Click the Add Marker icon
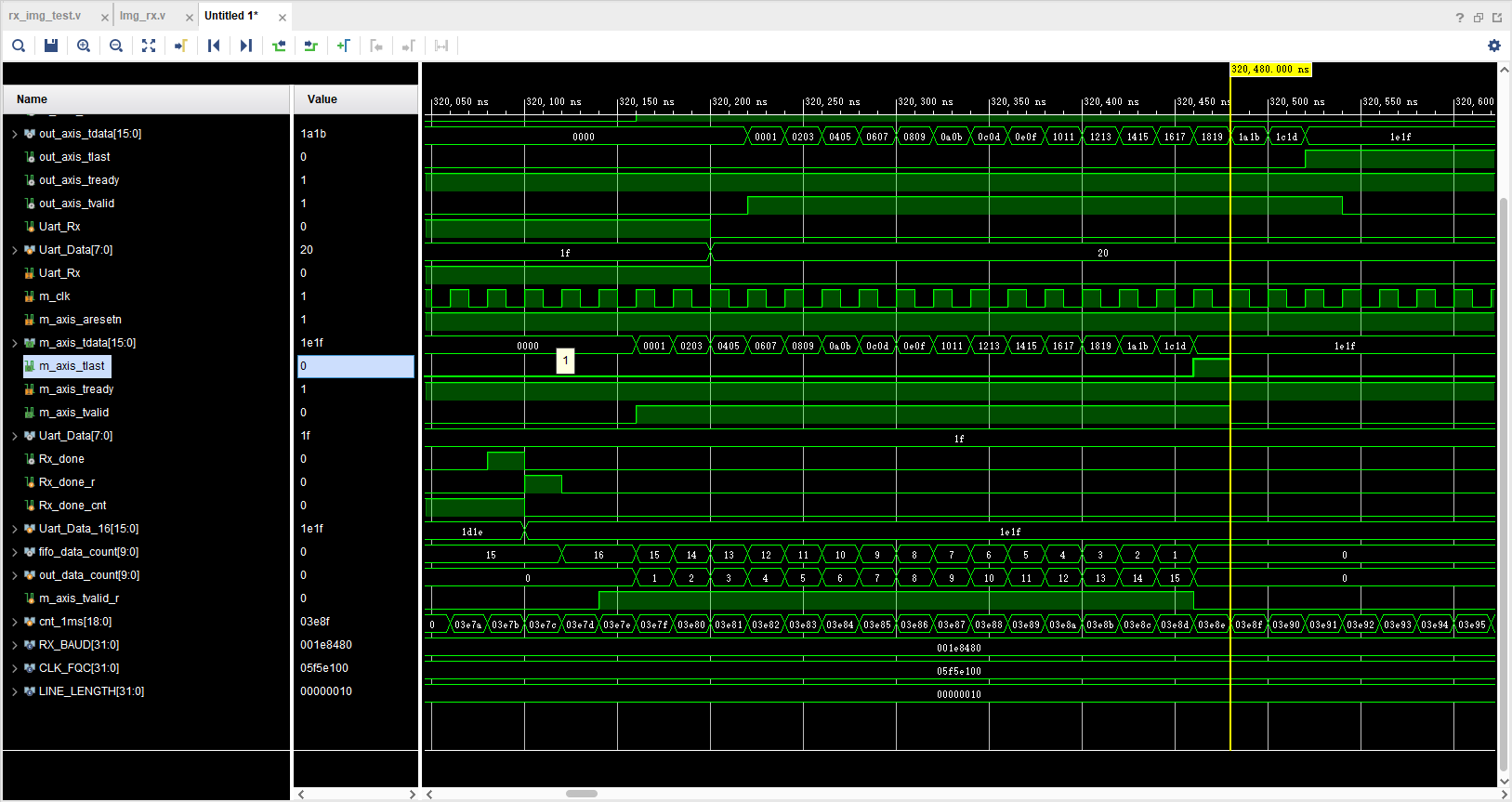1512x802 pixels. [x=344, y=46]
